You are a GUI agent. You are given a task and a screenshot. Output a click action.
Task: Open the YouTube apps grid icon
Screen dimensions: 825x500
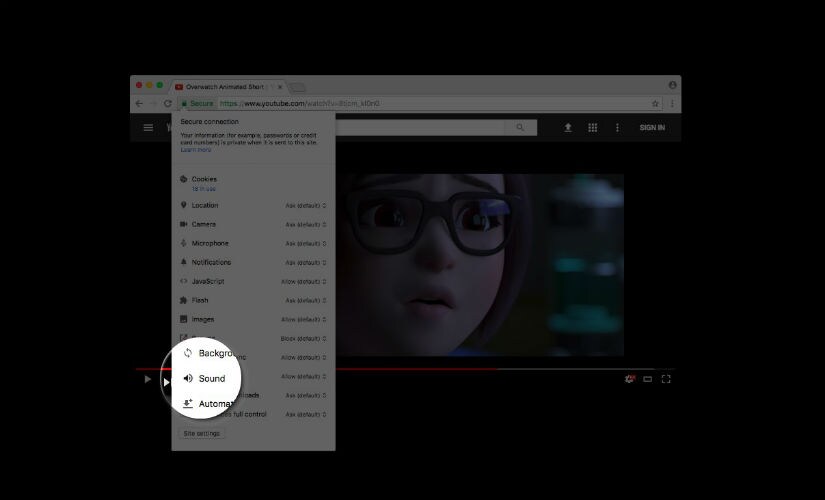tap(592, 127)
